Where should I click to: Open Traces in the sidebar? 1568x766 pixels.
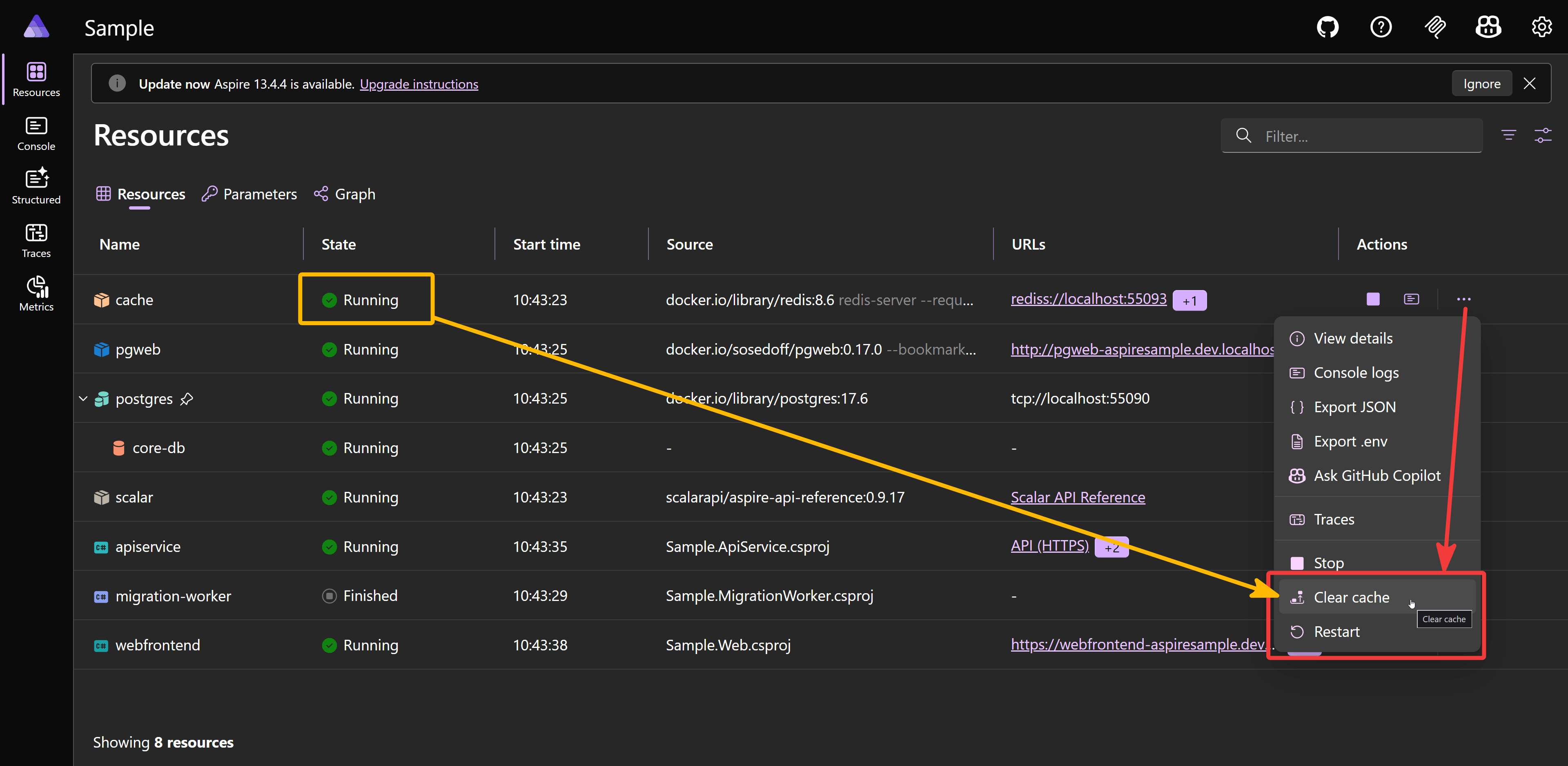pyautogui.click(x=36, y=241)
